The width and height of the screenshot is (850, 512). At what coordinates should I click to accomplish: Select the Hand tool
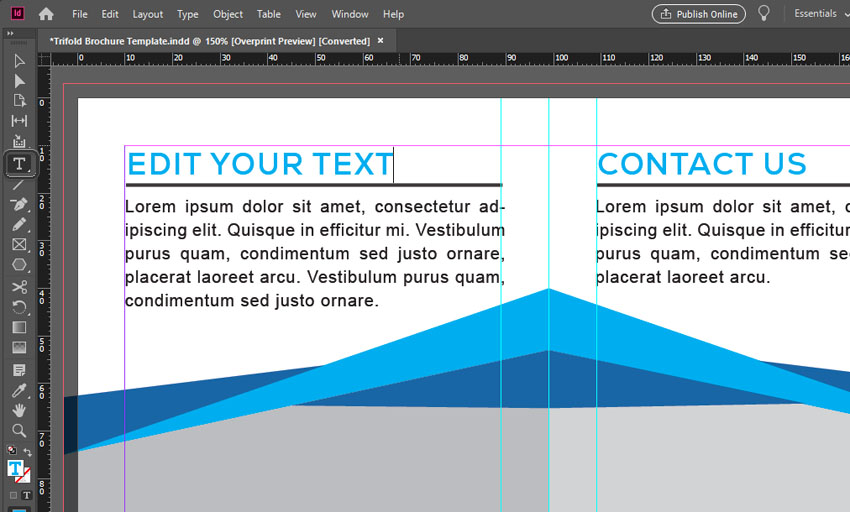tap(19, 411)
